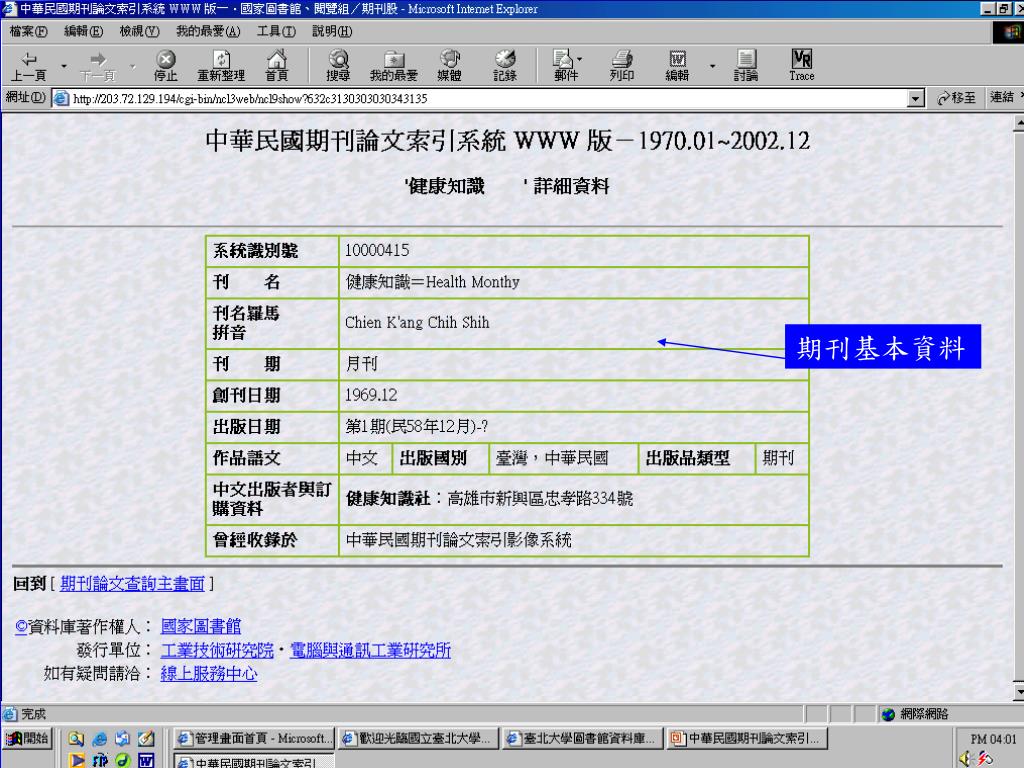
Task: Open the 說明(H) menu
Action: (x=332, y=31)
